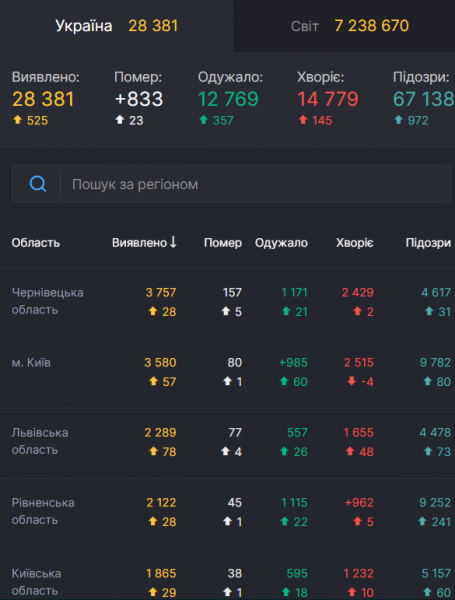Click the sort arrow next to Виявлено
Viewport: 455px width, 600px height.
pyautogui.click(x=173, y=242)
